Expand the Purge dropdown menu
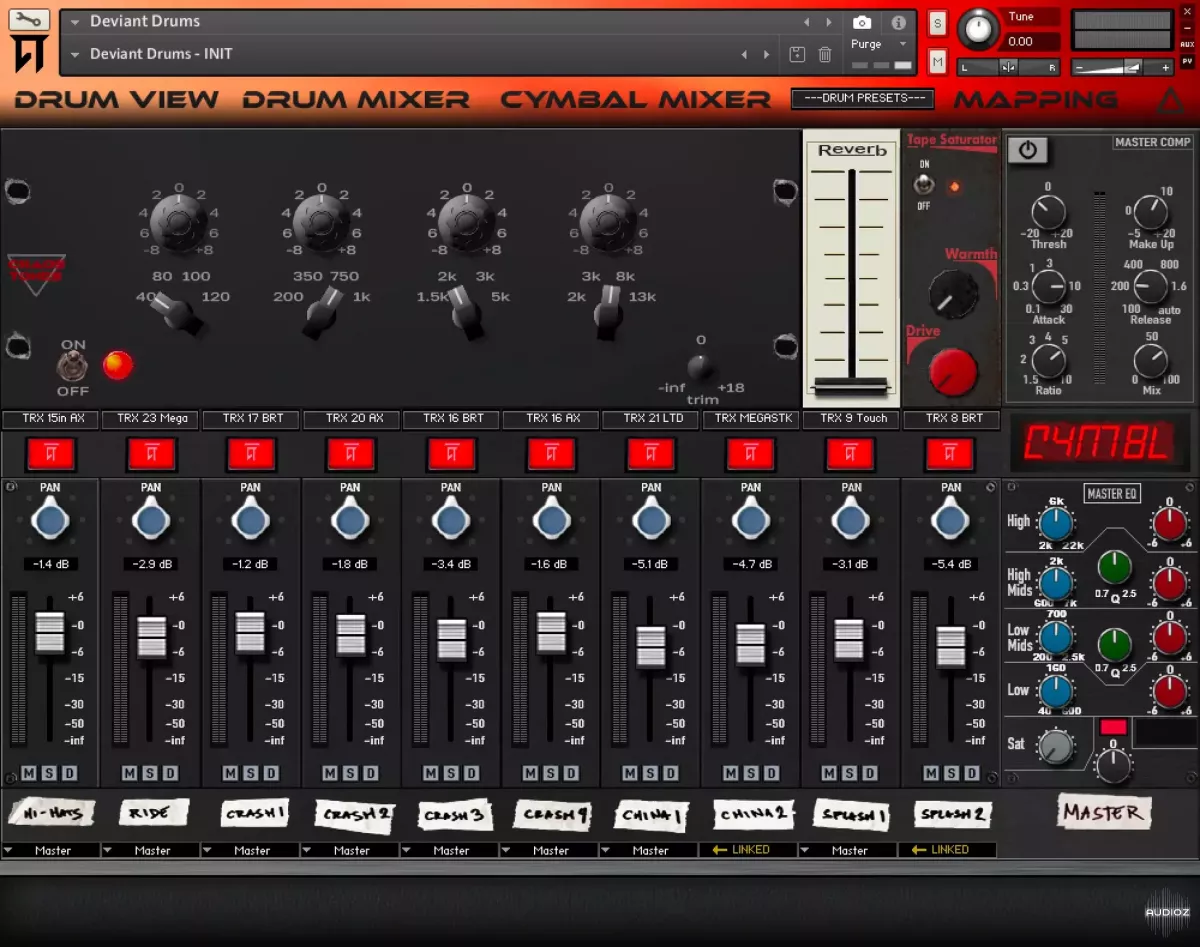Viewport: 1200px width, 947px height. coord(879,44)
